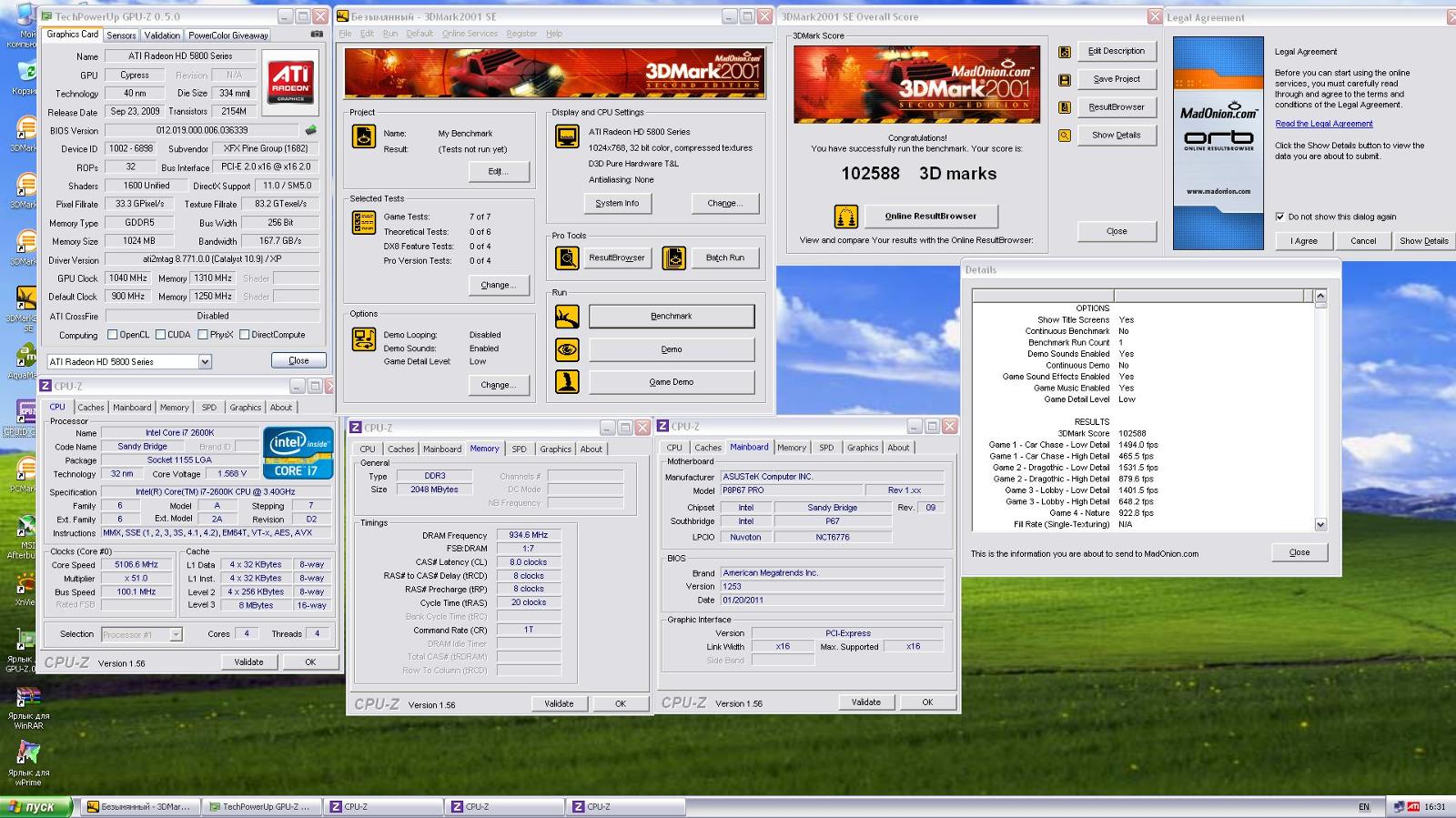Click the Change... button under Selected Tests

tap(499, 285)
